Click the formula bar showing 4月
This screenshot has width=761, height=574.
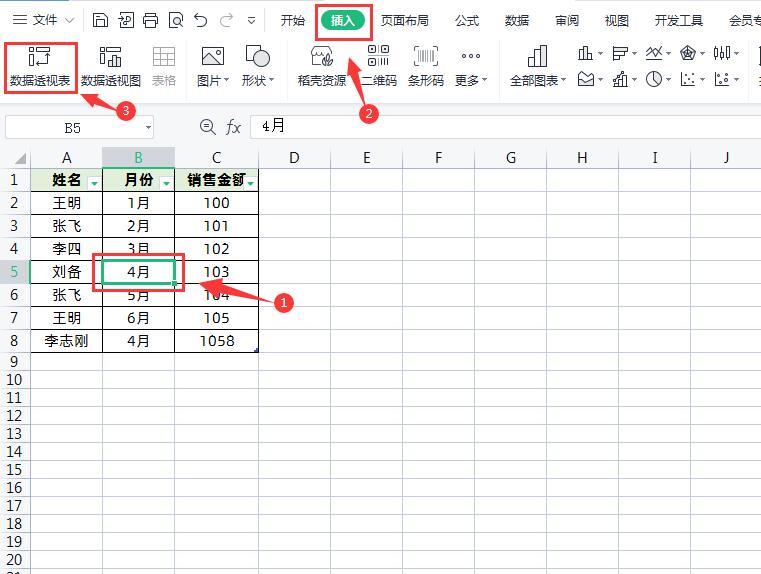pyautogui.click(x=505, y=127)
